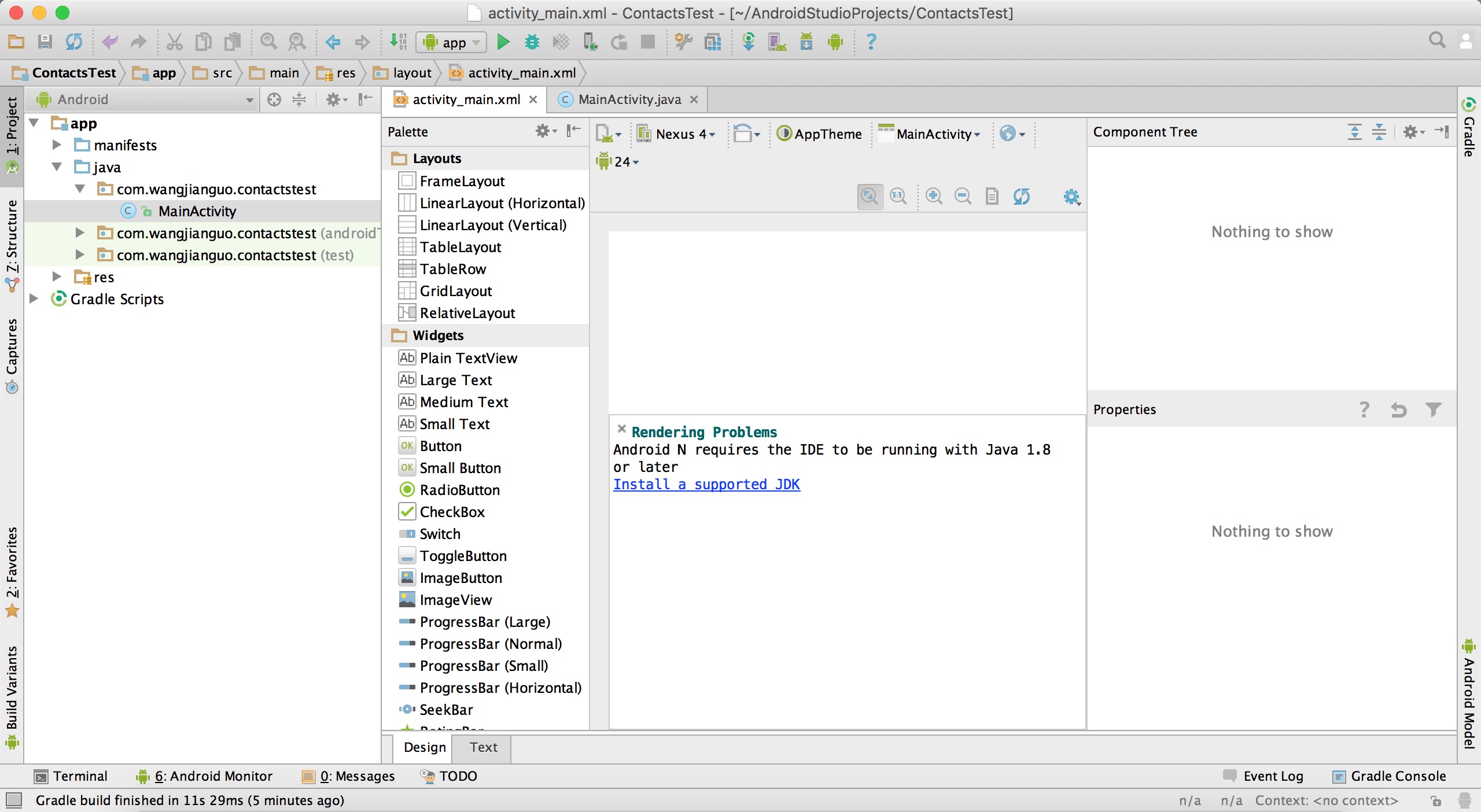
Task: Open the Nexus 4 device dropdown
Action: pos(676,134)
